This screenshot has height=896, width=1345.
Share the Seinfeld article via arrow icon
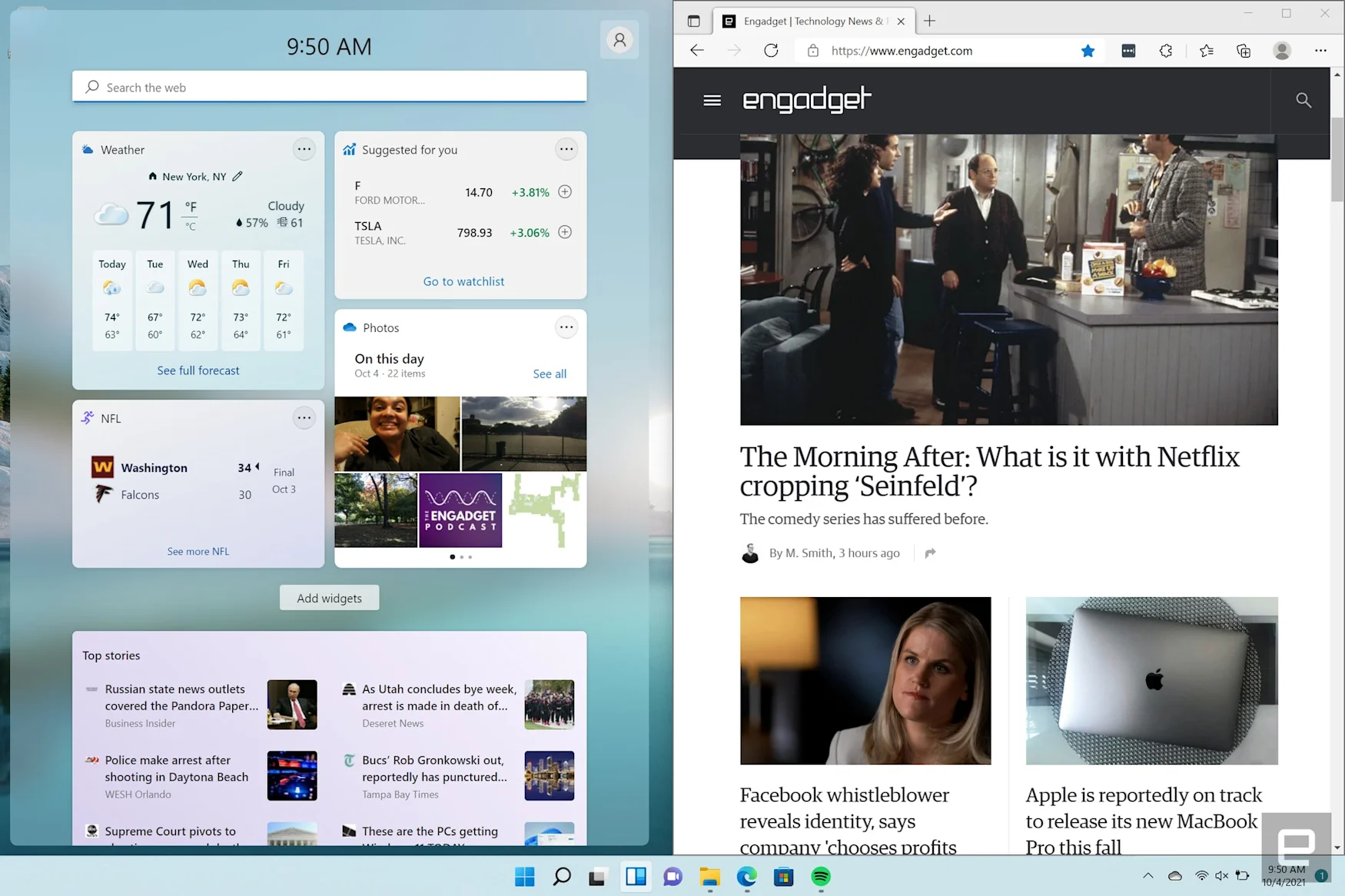[930, 553]
